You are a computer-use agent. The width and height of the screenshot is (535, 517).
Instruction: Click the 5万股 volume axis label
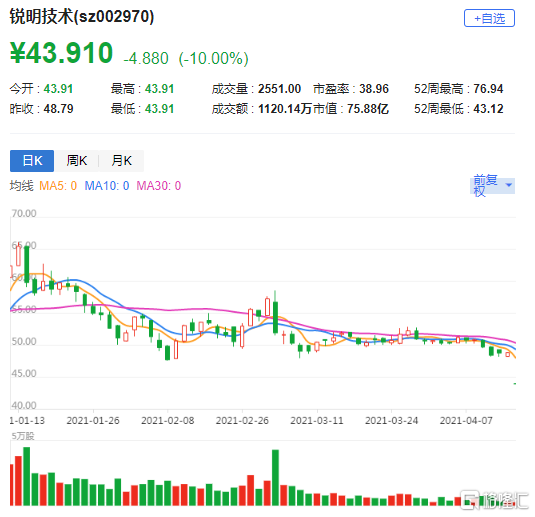23,436
